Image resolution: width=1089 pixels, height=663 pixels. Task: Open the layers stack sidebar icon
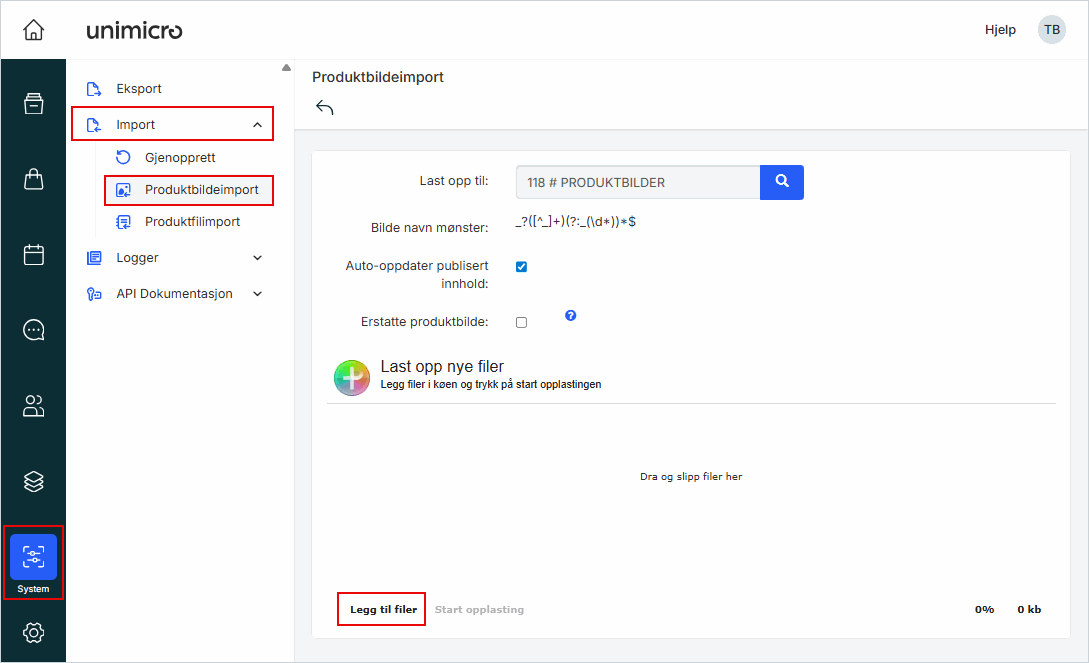coord(33,481)
